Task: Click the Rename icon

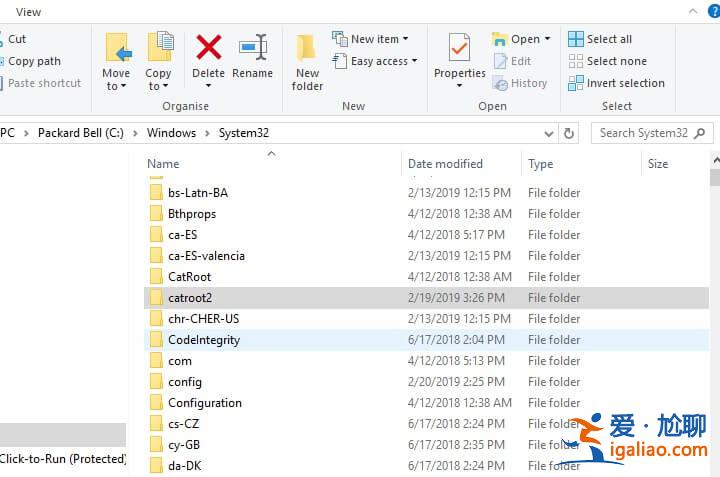Action: (x=253, y=47)
